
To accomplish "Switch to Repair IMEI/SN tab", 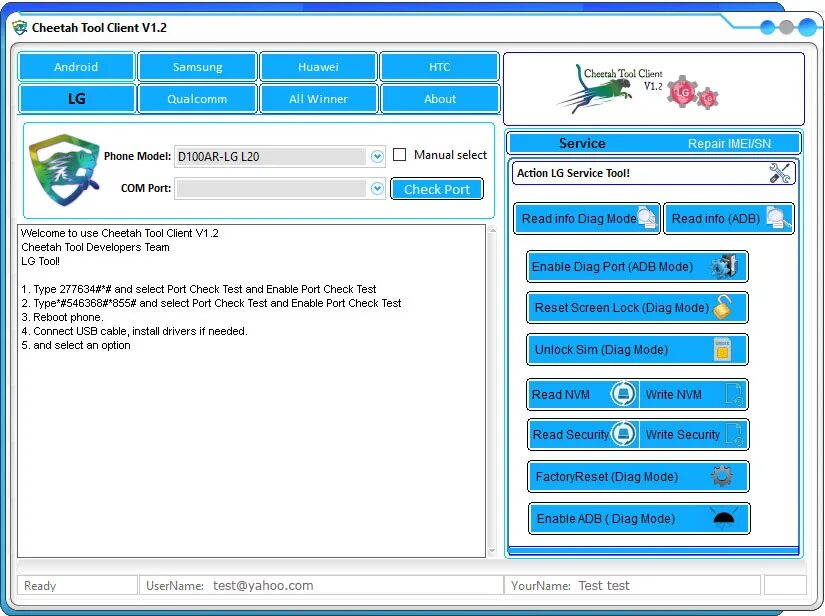I will (x=729, y=143).
